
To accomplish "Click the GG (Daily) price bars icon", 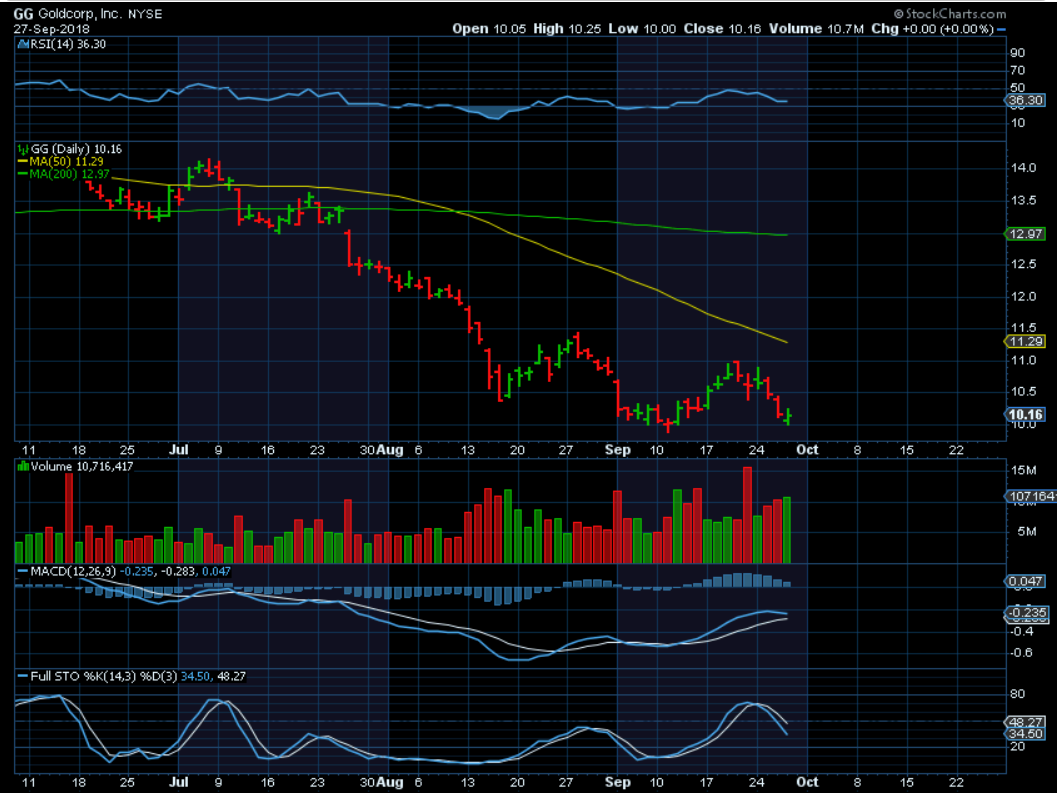I will coord(23,149).
